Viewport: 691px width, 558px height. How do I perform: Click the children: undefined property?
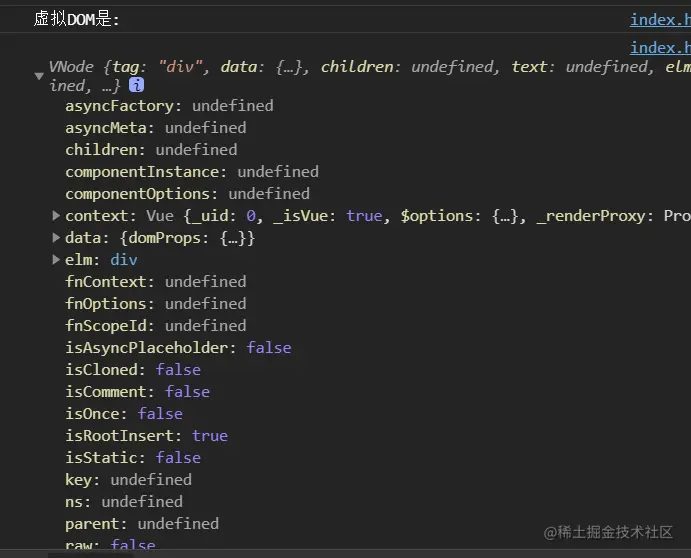[x=150, y=150]
